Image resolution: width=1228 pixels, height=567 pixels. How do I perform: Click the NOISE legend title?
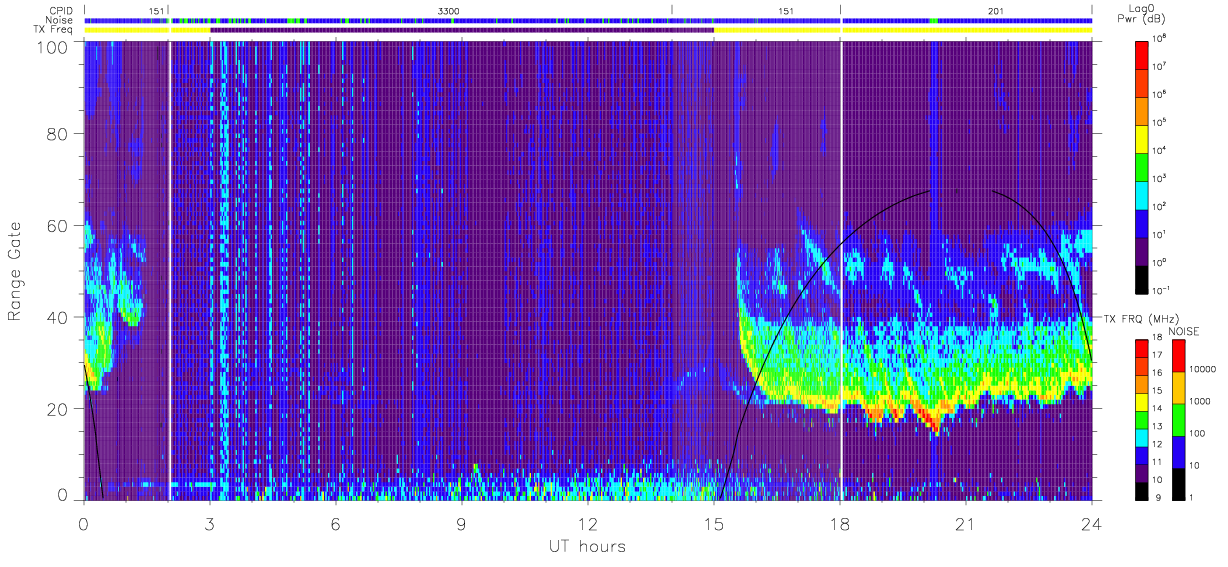click(x=1186, y=330)
